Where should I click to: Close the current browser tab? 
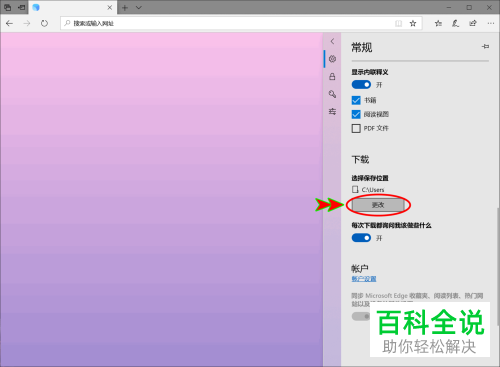click(x=110, y=7)
